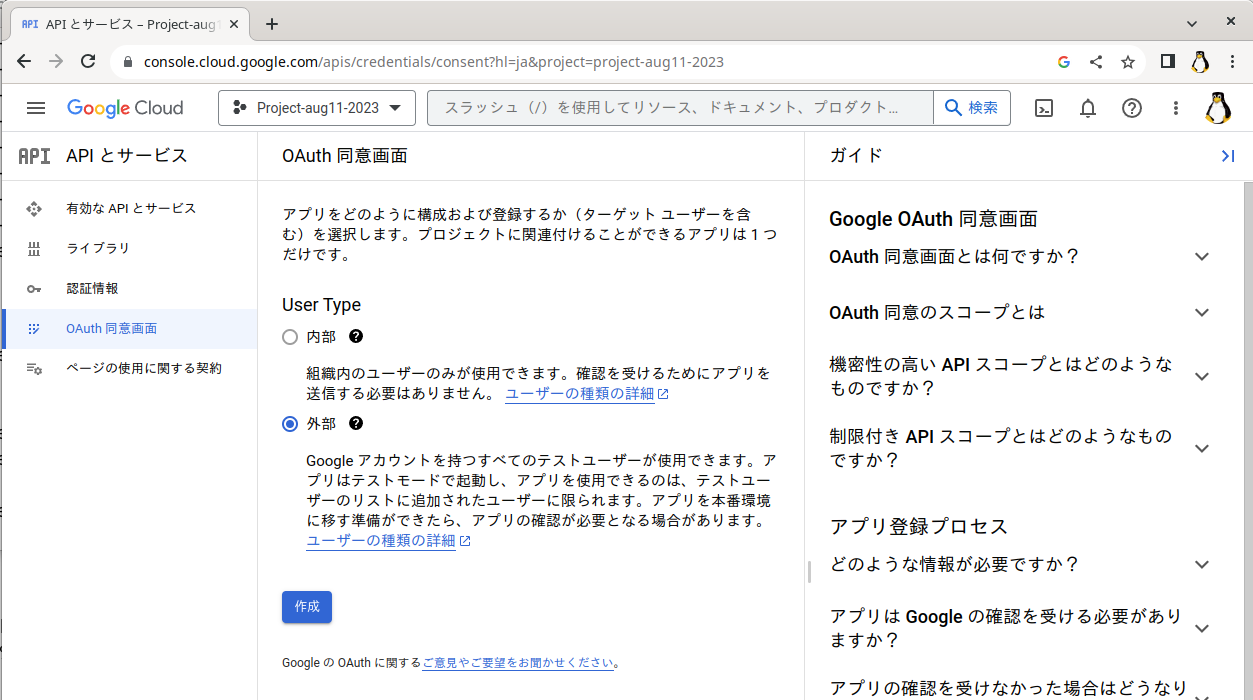Click the 検索 search button

coord(972,108)
